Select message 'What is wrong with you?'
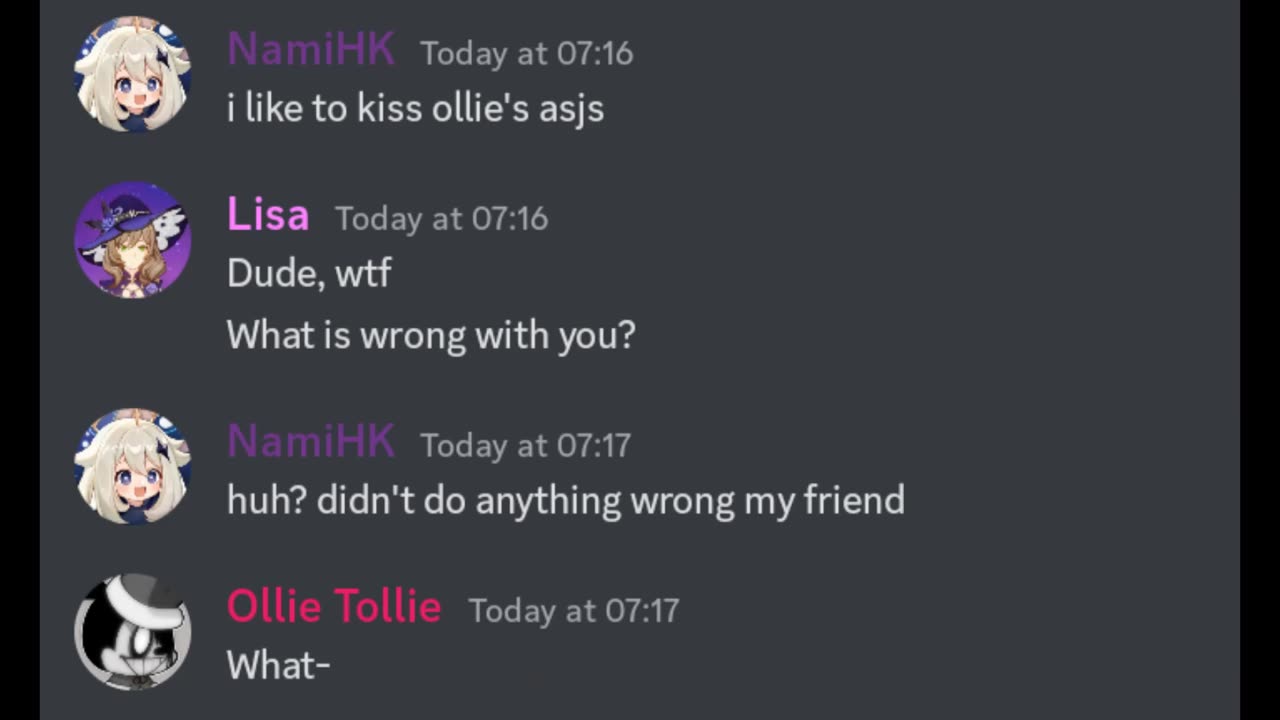This screenshot has width=1280, height=720. [x=431, y=335]
